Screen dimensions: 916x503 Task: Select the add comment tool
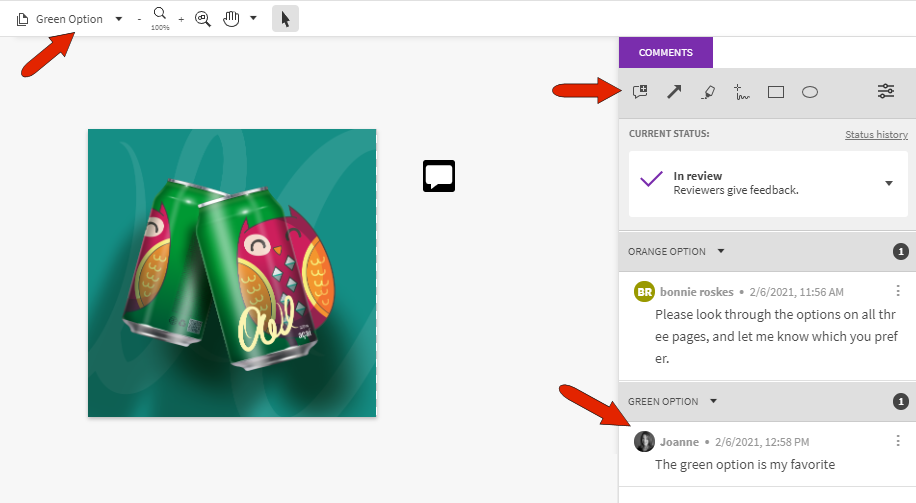pyautogui.click(x=640, y=92)
